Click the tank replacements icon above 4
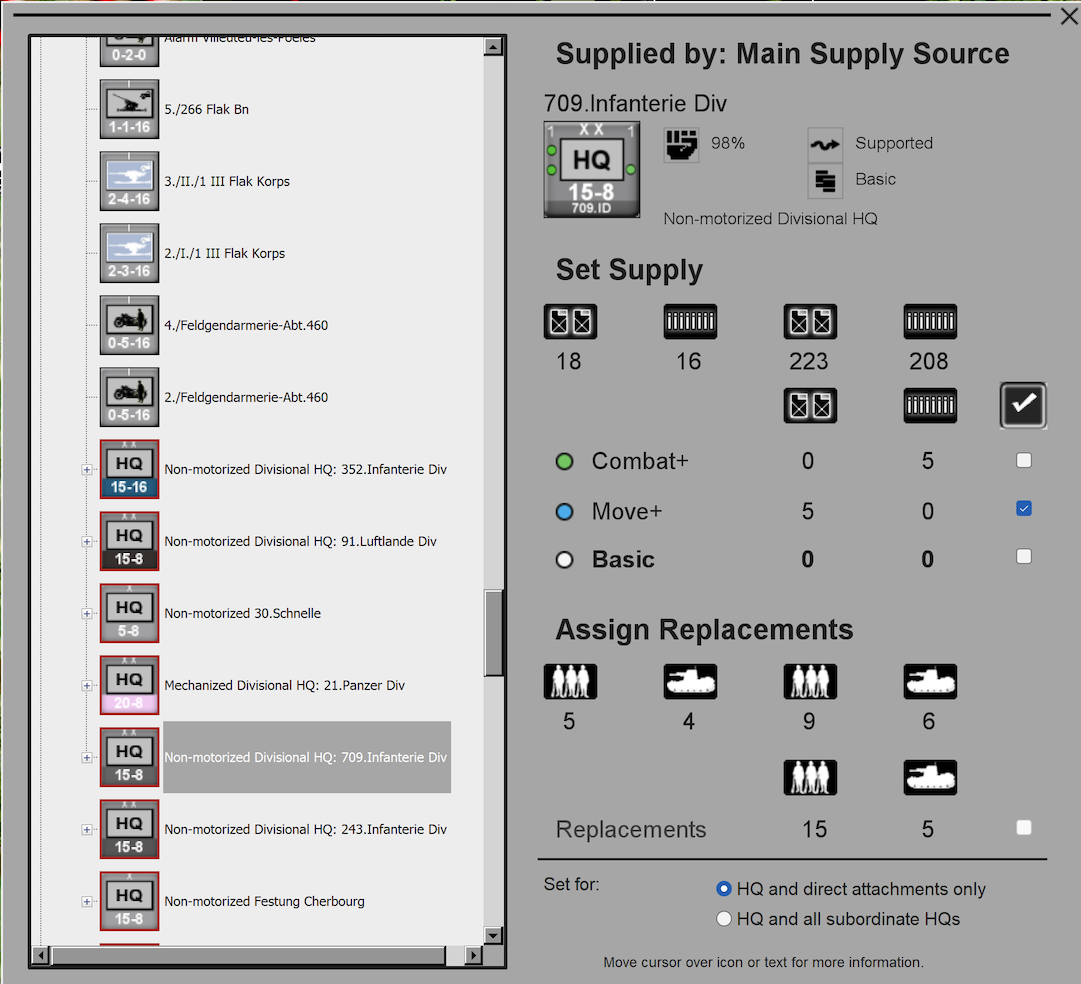 pos(690,681)
